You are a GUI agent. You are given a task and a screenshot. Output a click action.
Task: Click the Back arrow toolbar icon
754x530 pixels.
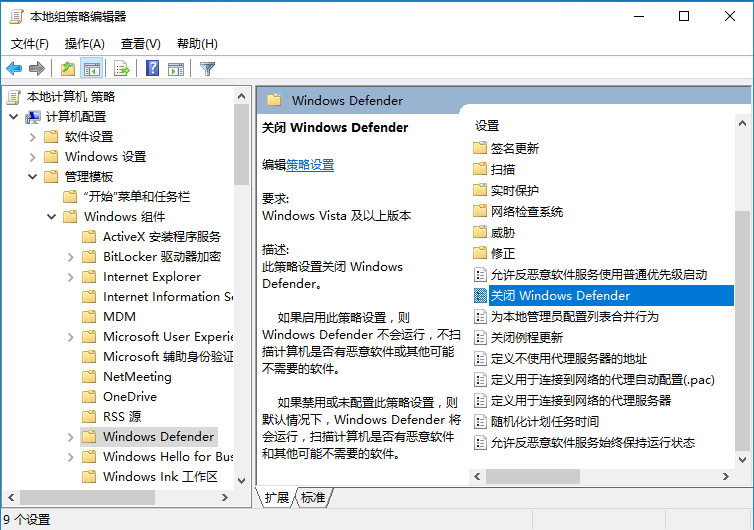[14, 69]
